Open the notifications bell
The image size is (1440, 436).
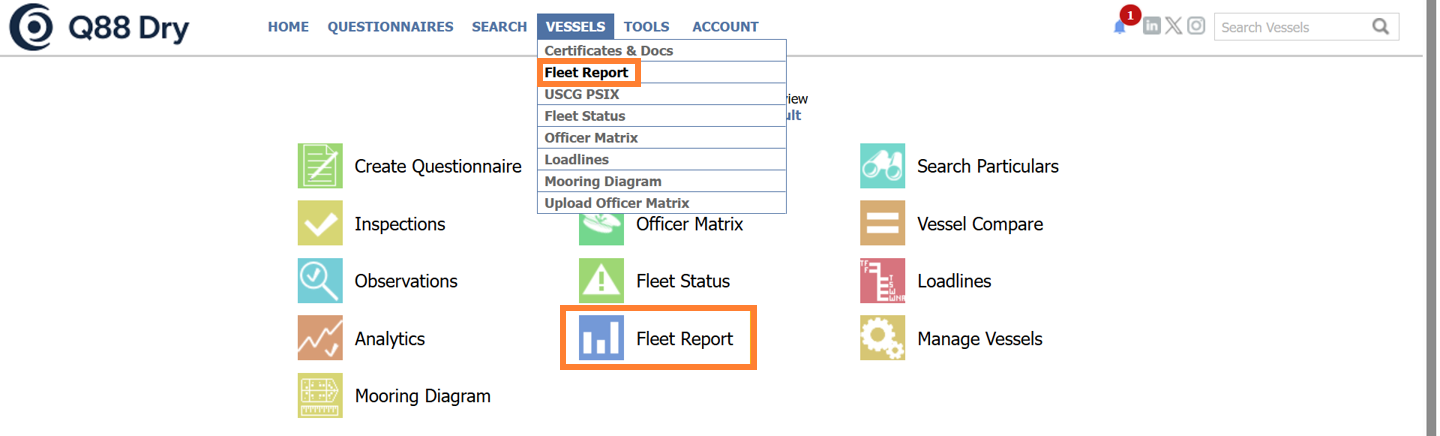(x=1120, y=27)
